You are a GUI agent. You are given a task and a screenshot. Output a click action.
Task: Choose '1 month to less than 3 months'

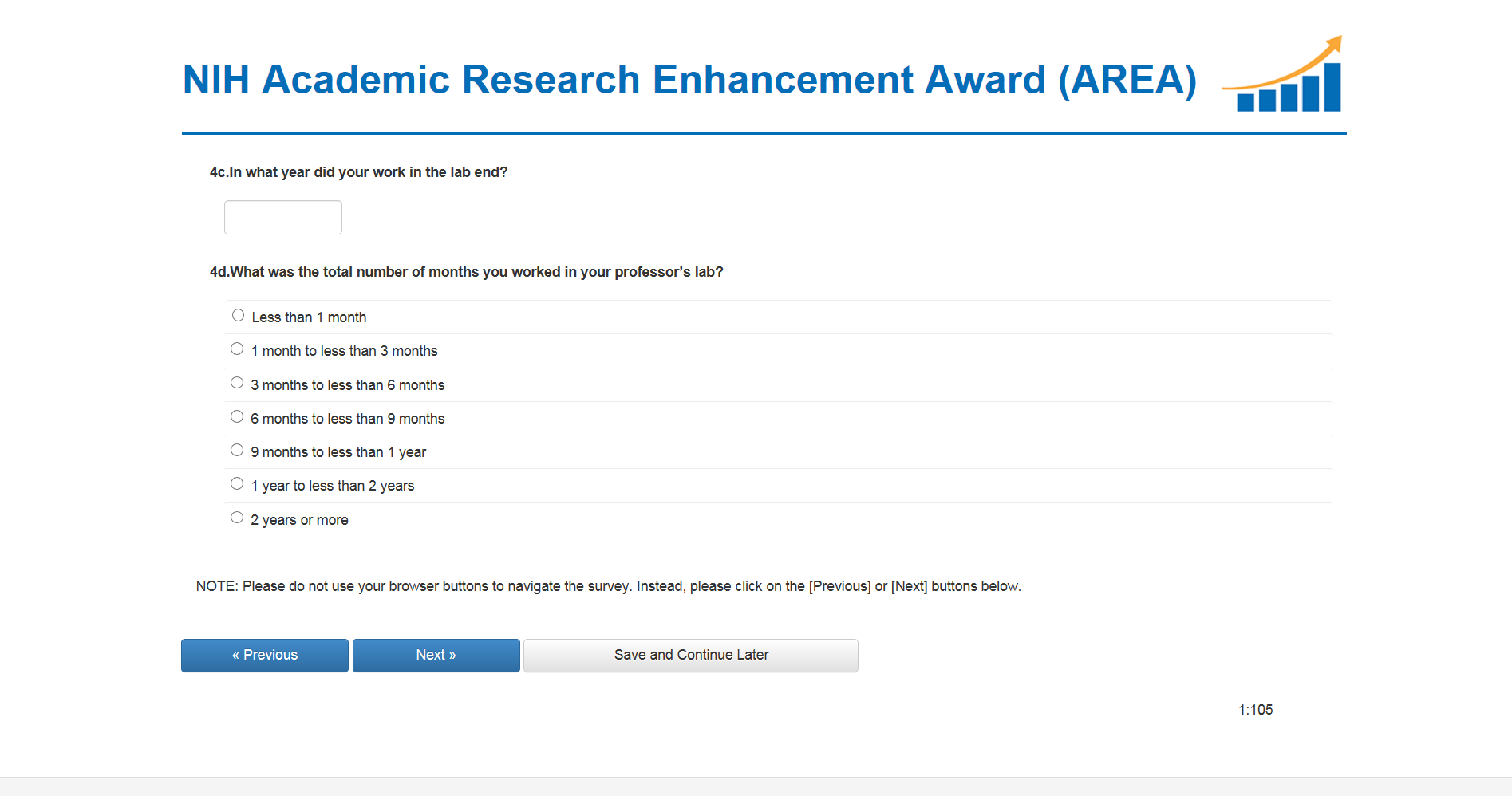(x=237, y=349)
